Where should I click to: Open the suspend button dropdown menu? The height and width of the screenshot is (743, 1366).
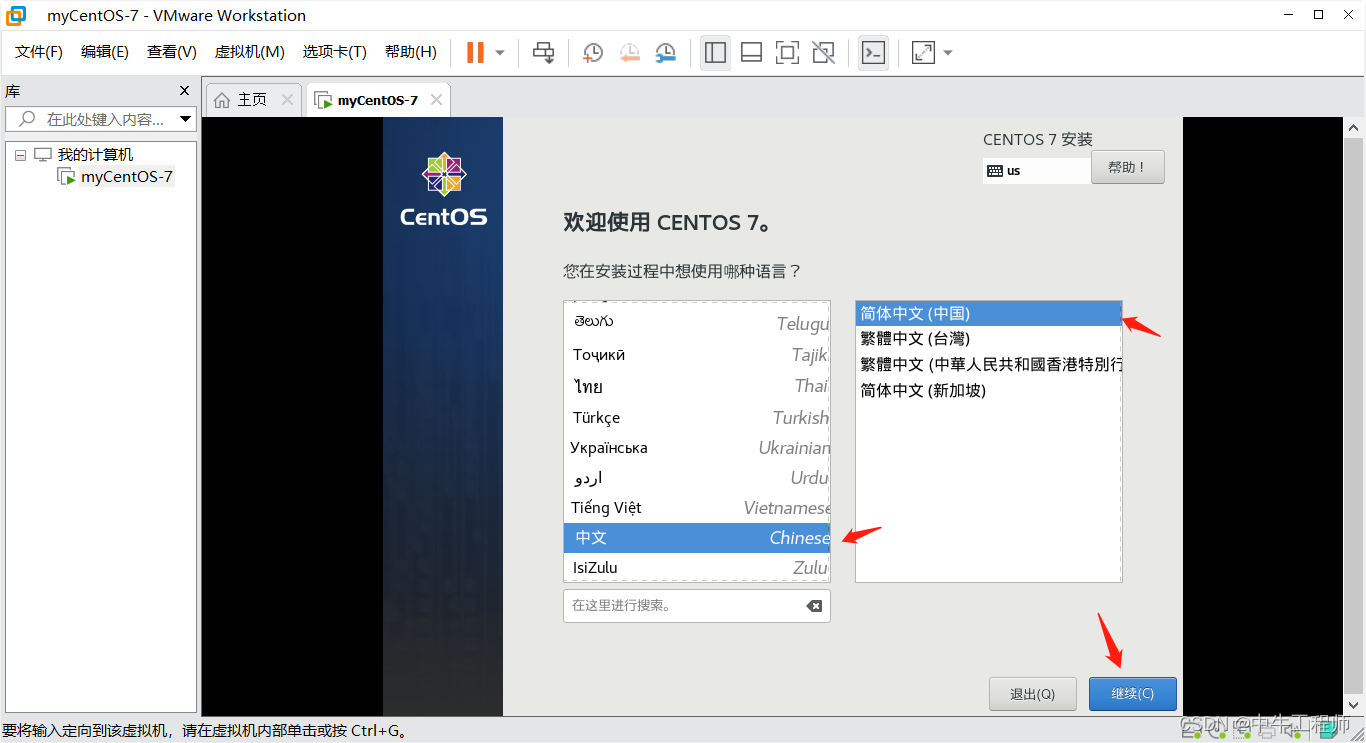point(497,52)
